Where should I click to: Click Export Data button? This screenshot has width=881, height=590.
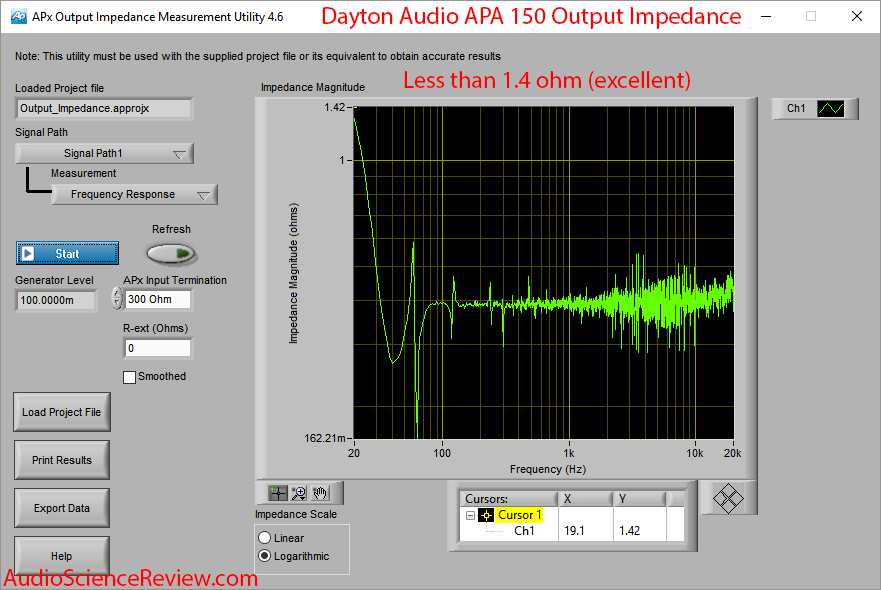[x=62, y=508]
